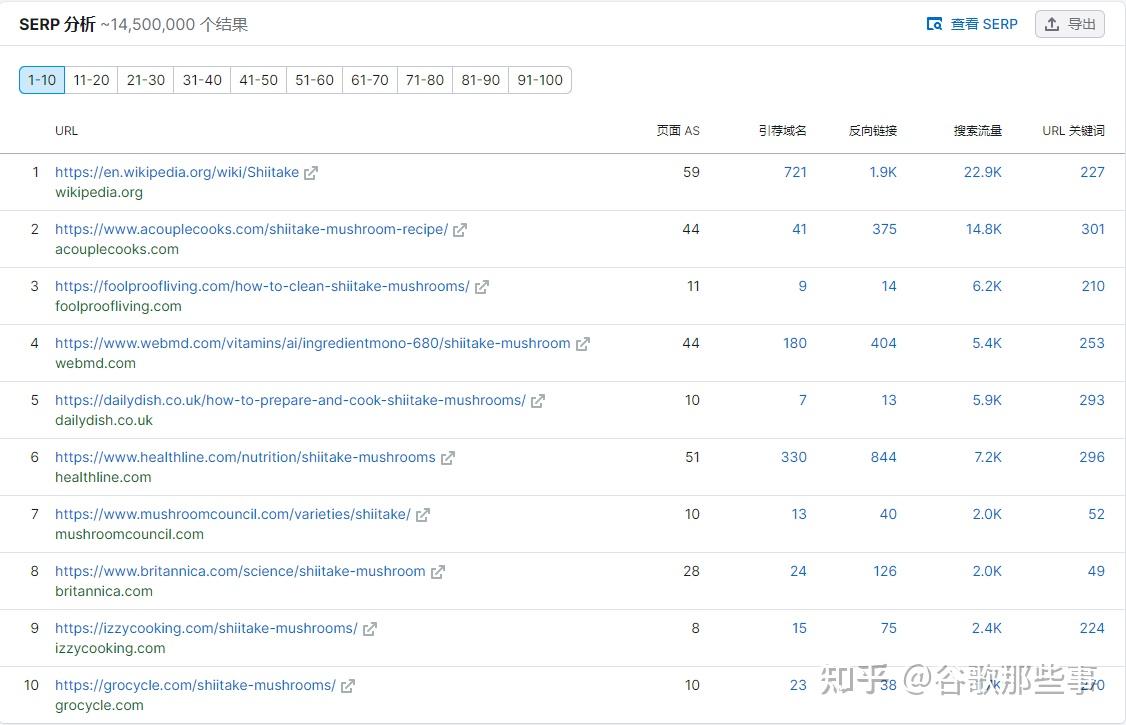1126x725 pixels.
Task: Switch to the 21-30 results tab
Action: click(x=146, y=80)
